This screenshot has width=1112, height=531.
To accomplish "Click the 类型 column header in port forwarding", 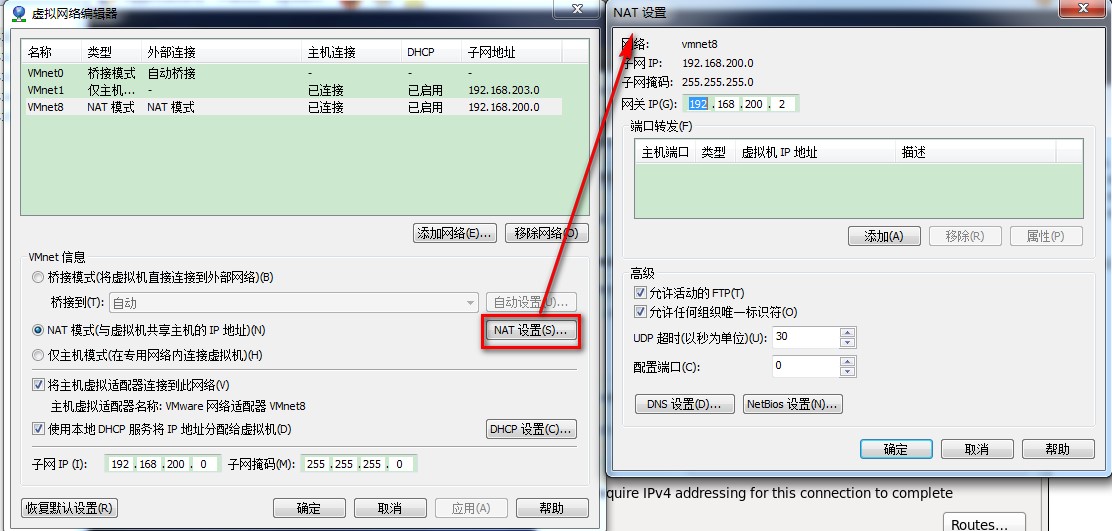I will 715,152.
